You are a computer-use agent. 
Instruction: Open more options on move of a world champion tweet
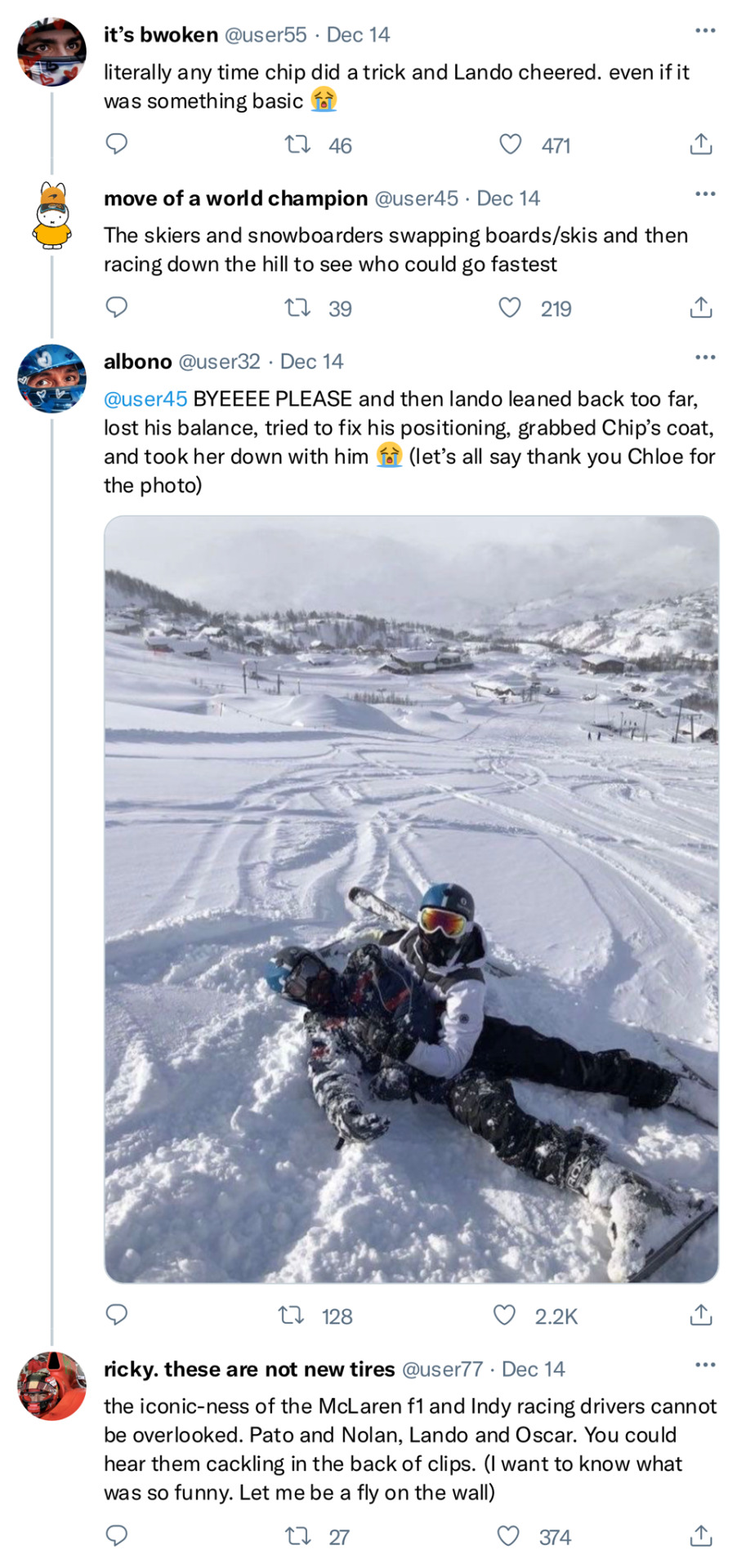(705, 194)
